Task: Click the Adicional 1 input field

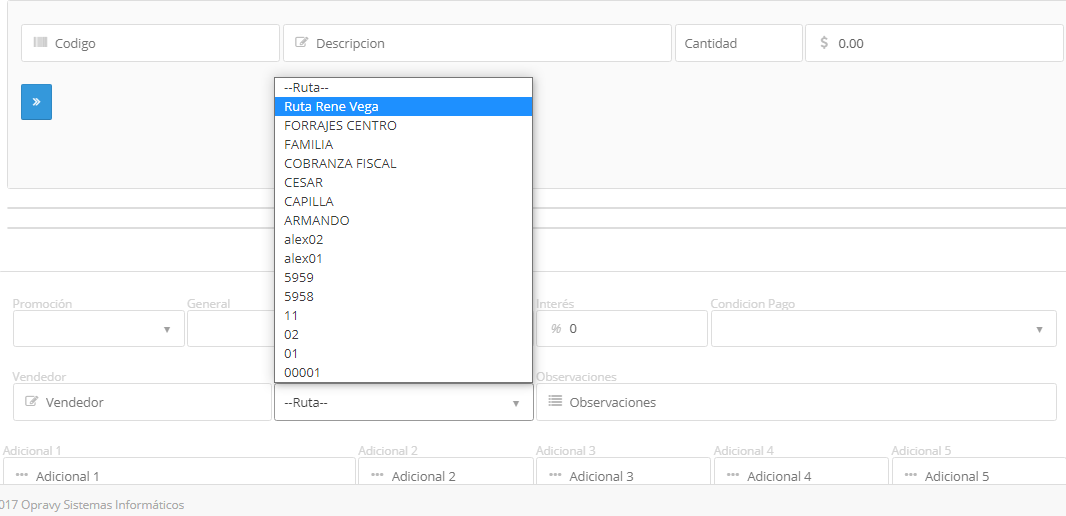Action: click(x=179, y=471)
